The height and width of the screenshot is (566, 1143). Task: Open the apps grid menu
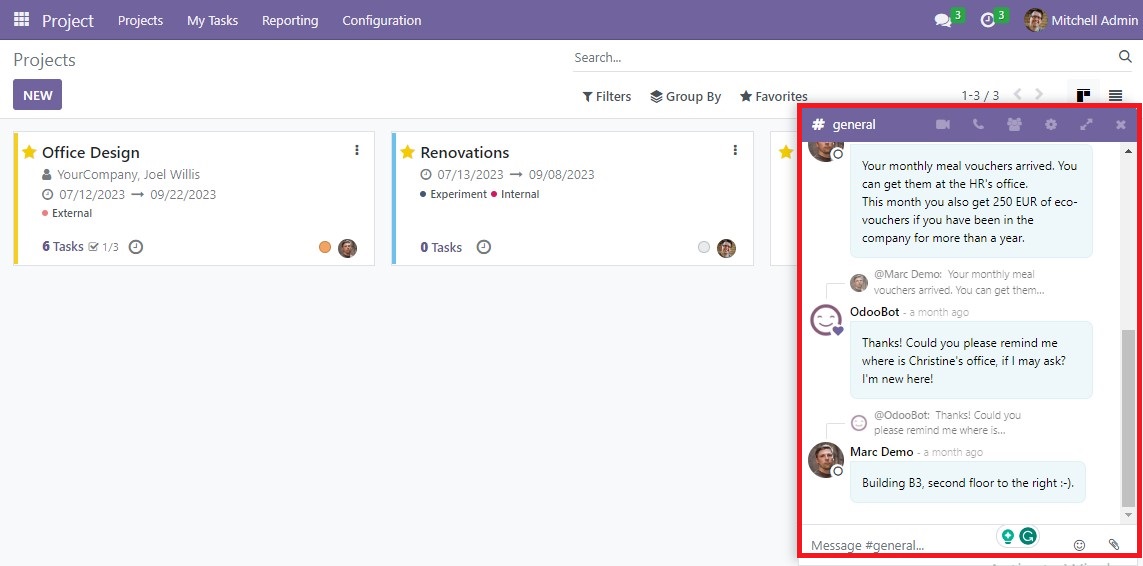[22, 20]
